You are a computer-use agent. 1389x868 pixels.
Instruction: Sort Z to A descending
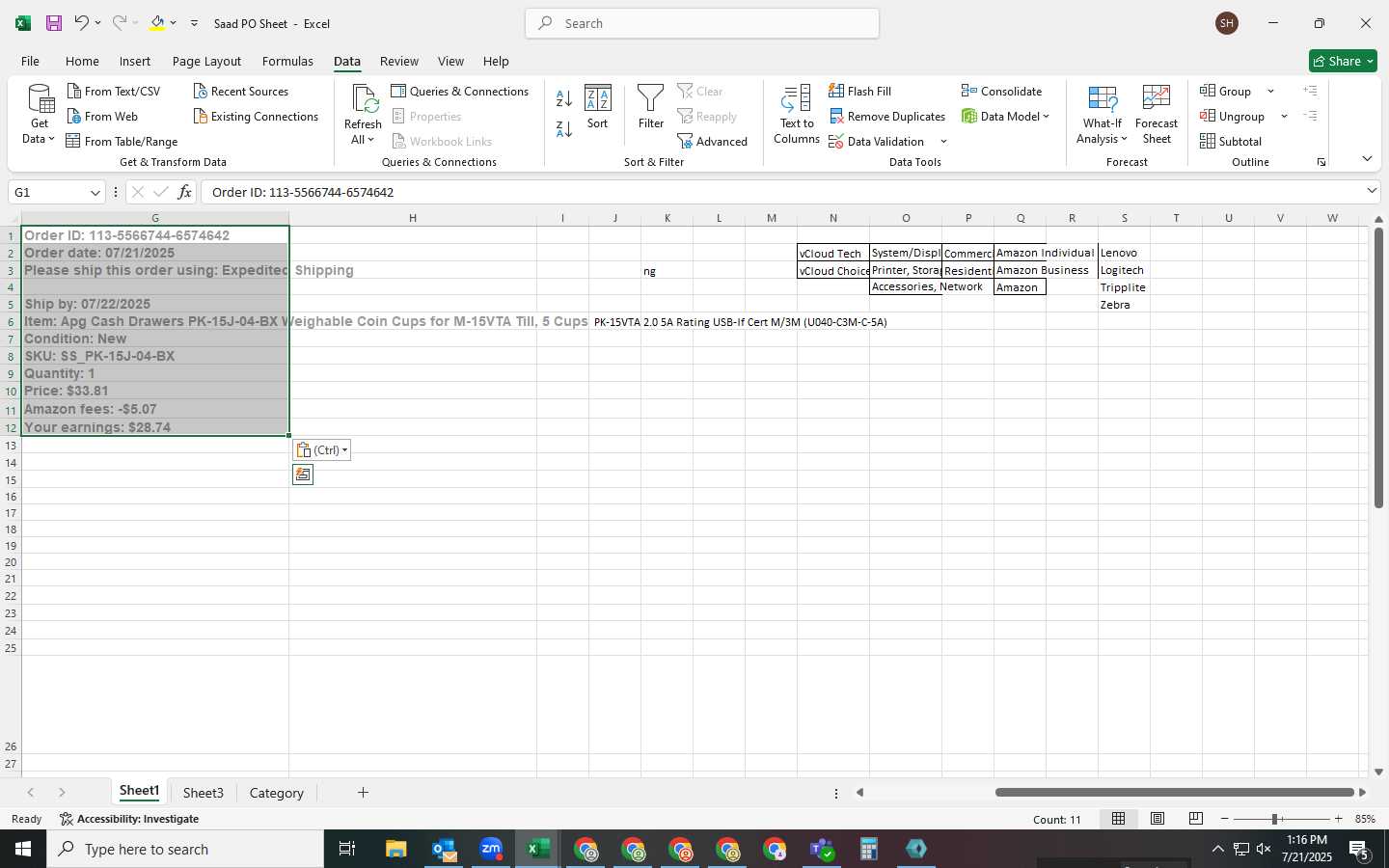coord(564,127)
